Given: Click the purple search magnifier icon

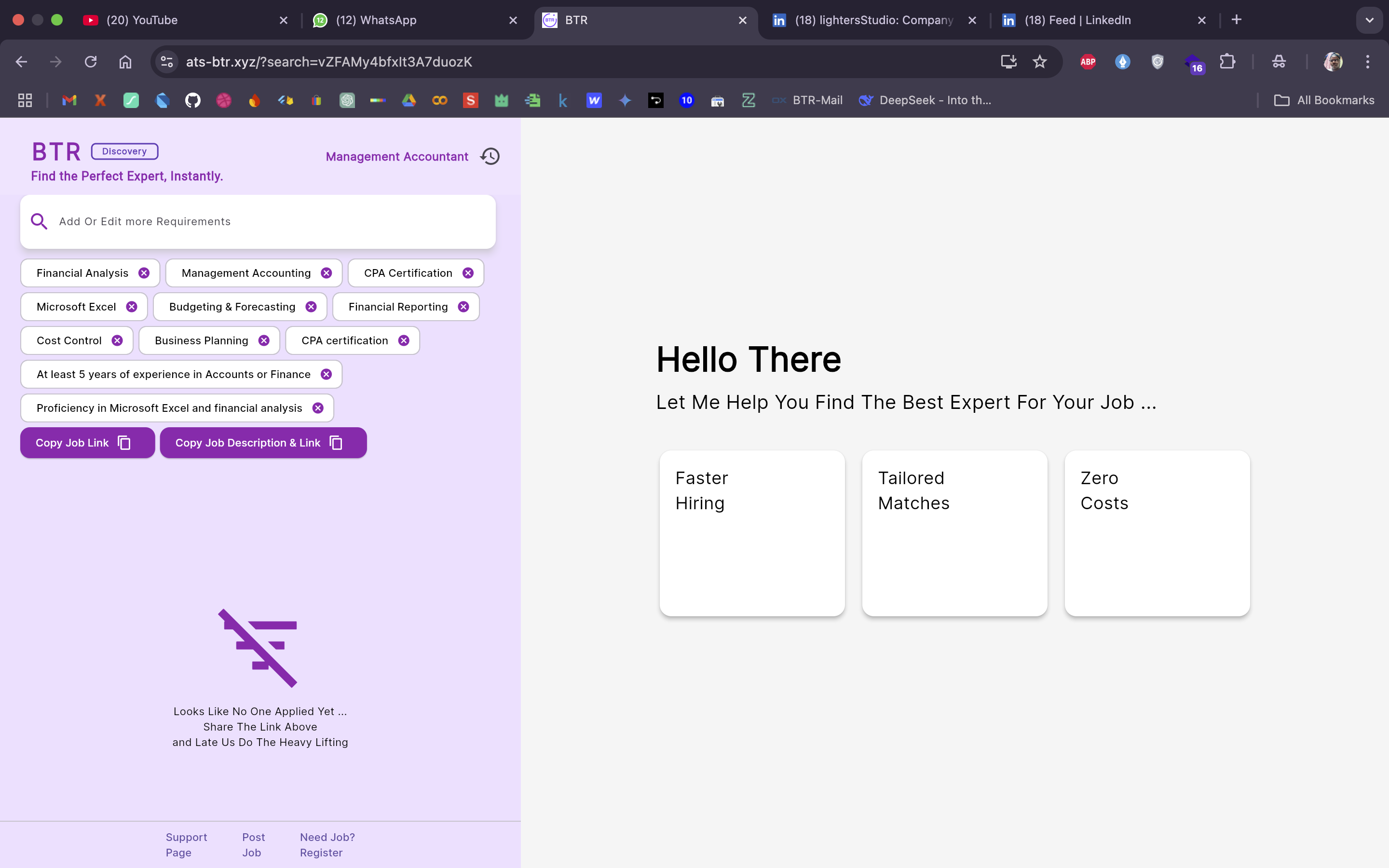Looking at the screenshot, I should [x=39, y=221].
